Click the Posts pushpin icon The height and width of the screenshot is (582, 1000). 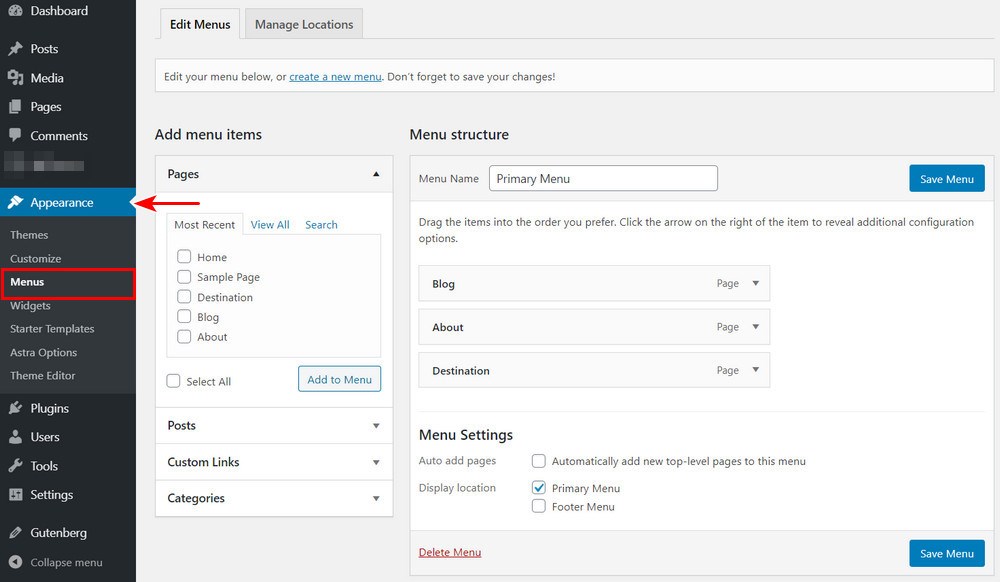15,48
